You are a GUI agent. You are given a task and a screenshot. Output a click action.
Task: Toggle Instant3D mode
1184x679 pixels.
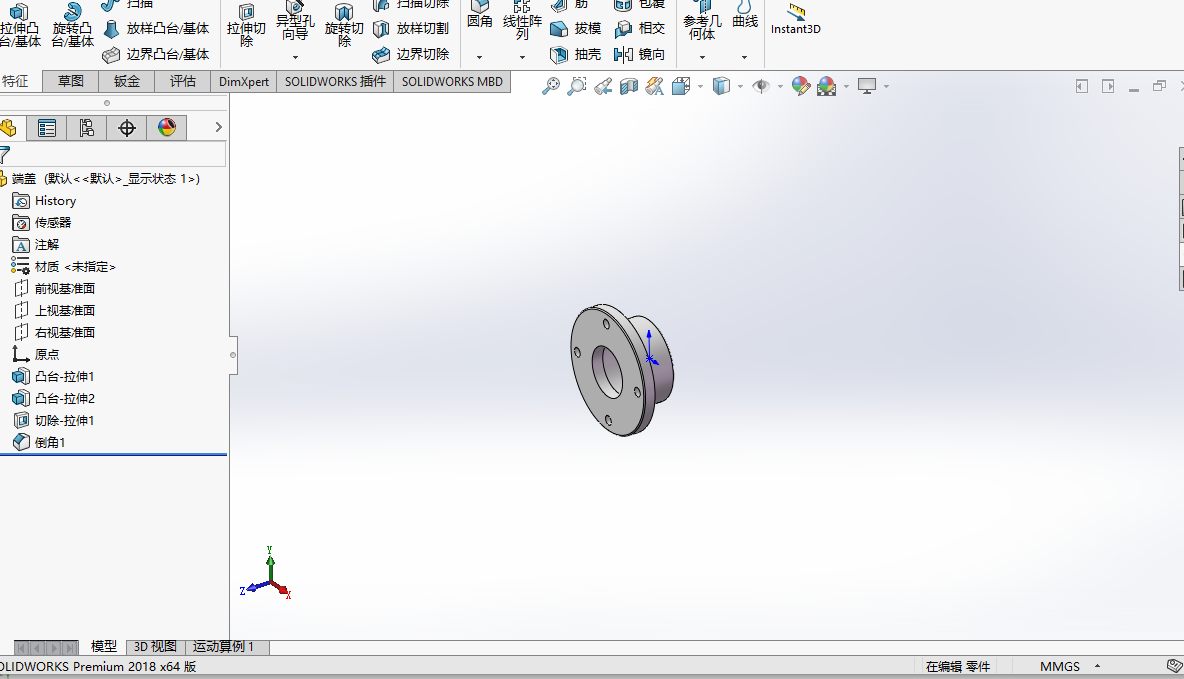click(795, 20)
